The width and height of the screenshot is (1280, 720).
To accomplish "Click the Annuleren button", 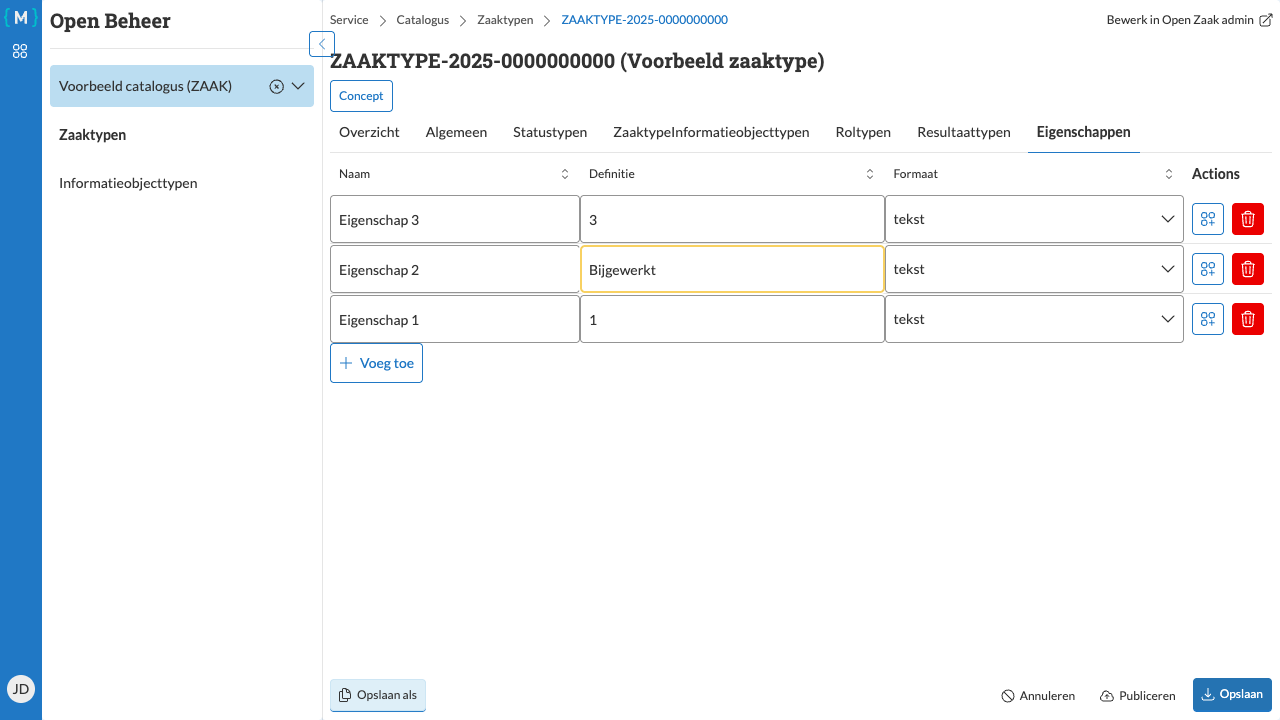I will click(1038, 696).
